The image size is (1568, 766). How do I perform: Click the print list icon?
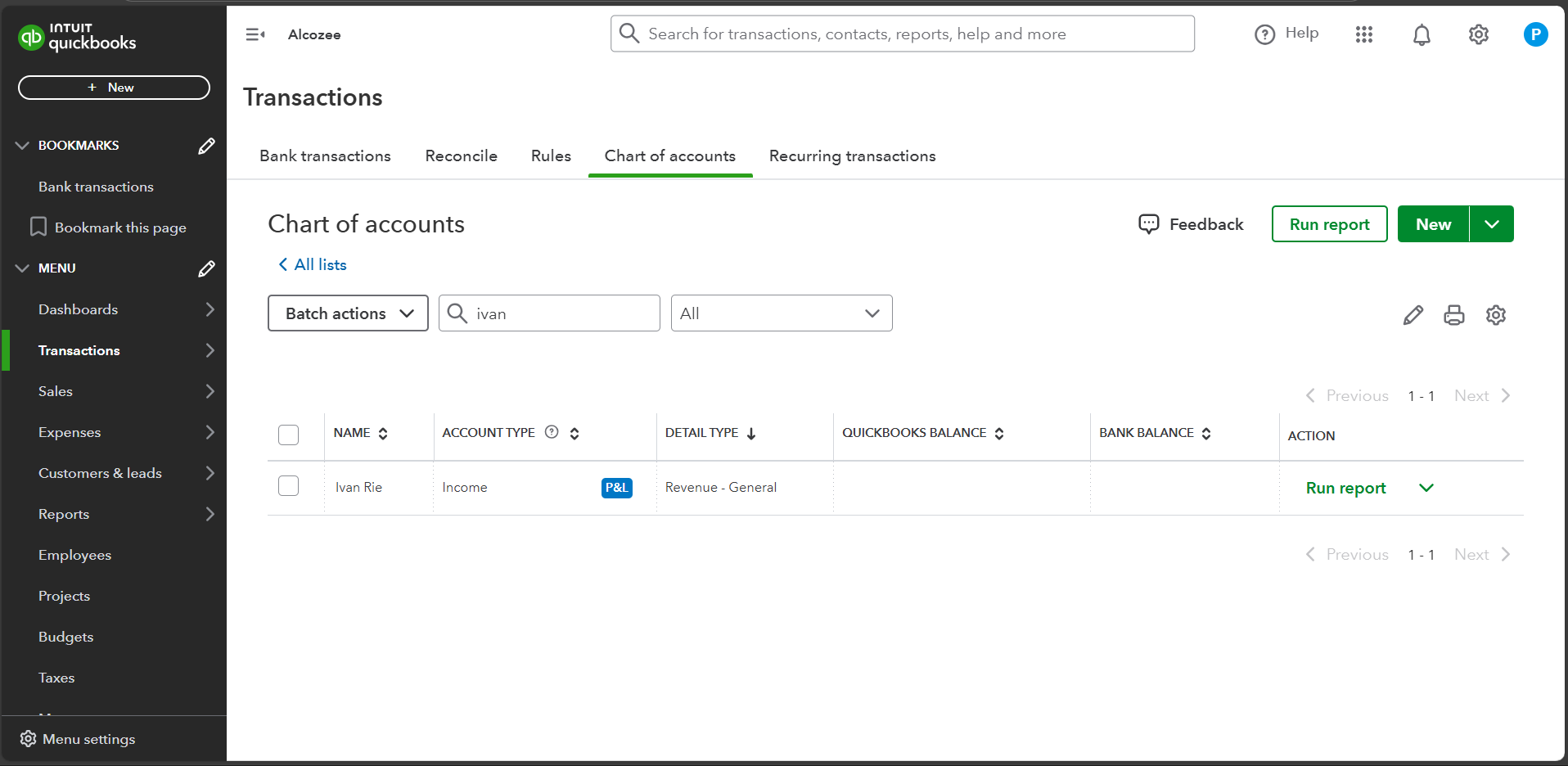pyautogui.click(x=1453, y=315)
